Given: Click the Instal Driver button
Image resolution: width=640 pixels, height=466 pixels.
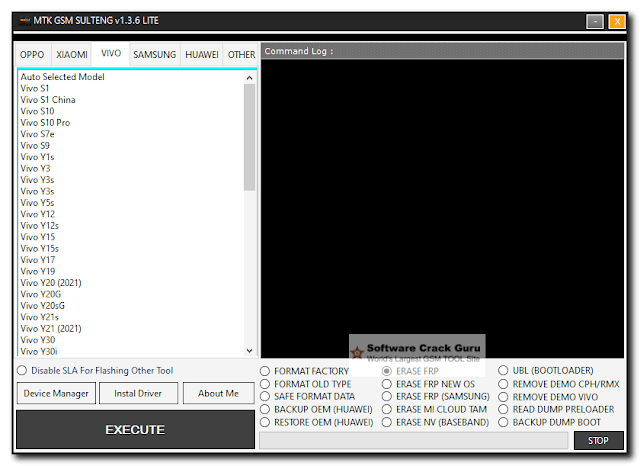Looking at the screenshot, I should (138, 393).
